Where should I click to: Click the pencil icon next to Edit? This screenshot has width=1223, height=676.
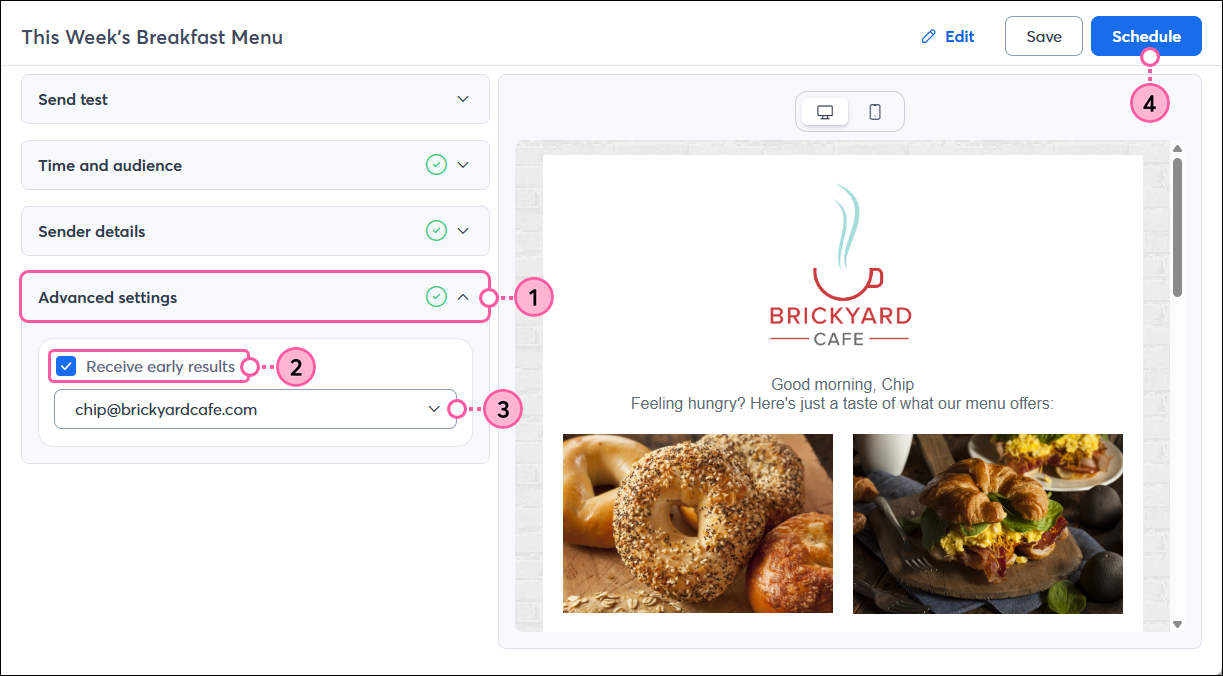929,37
